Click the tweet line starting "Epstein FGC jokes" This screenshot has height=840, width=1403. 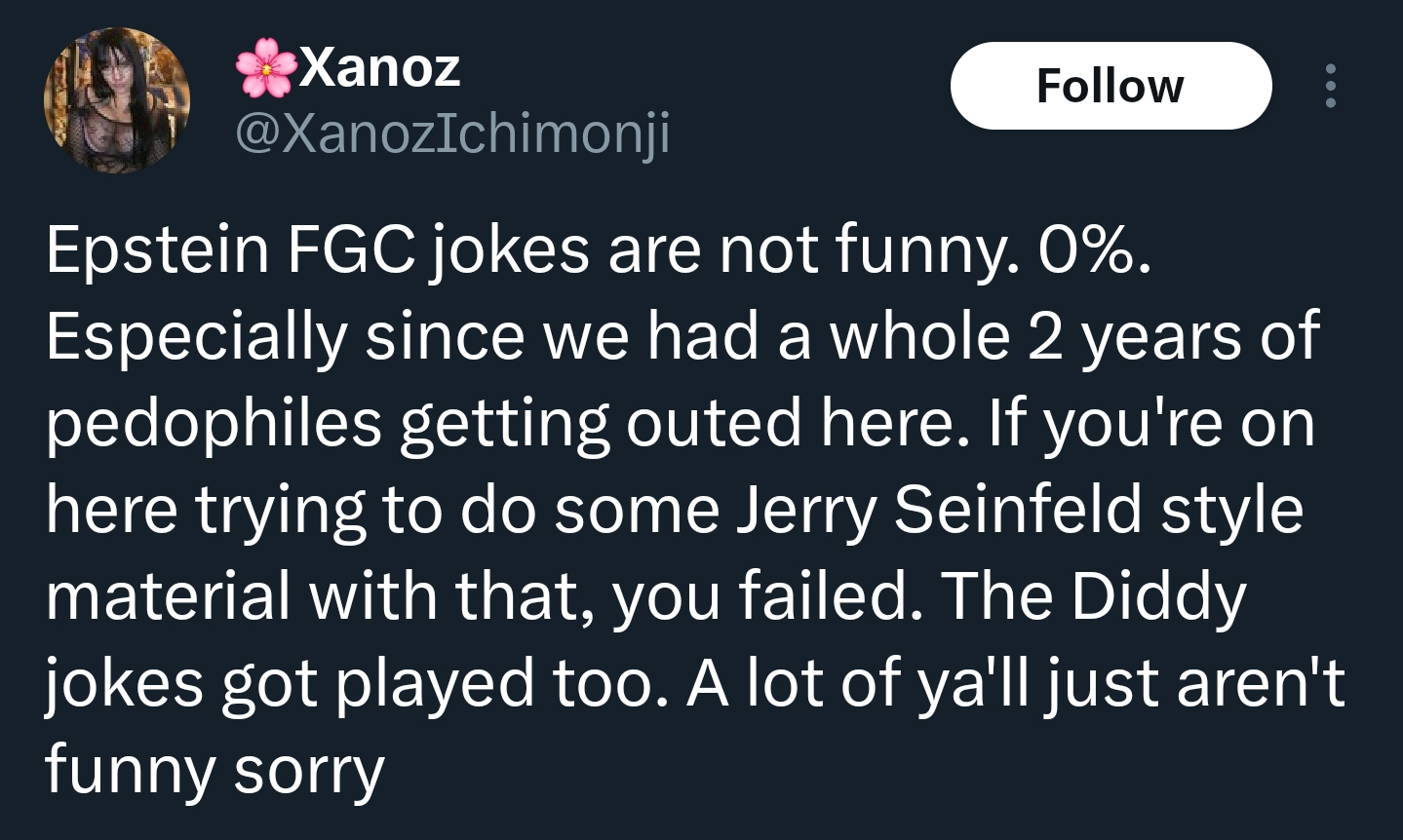coord(599,250)
